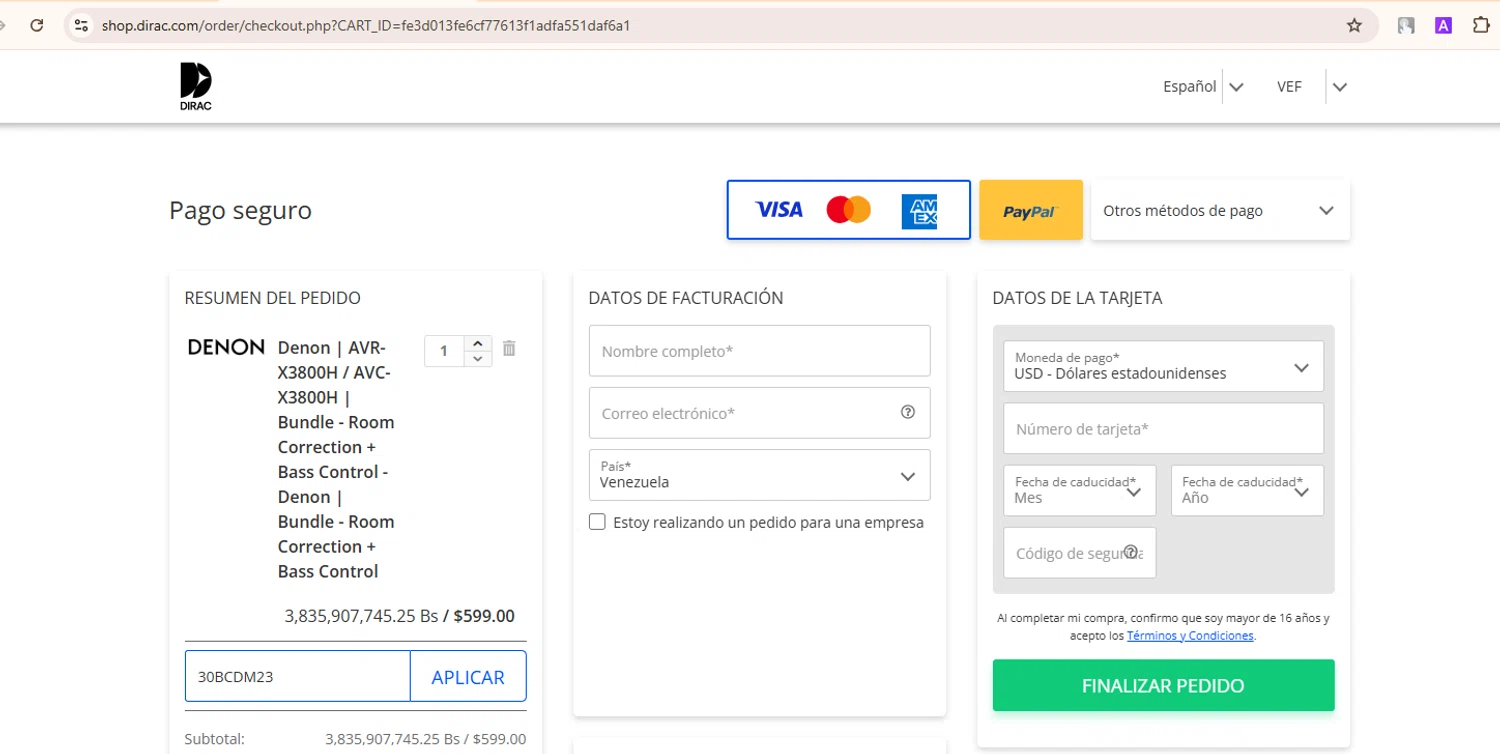The height and width of the screenshot is (754, 1500).
Task: Open the Términos y Condiciones link
Action: pos(1190,636)
